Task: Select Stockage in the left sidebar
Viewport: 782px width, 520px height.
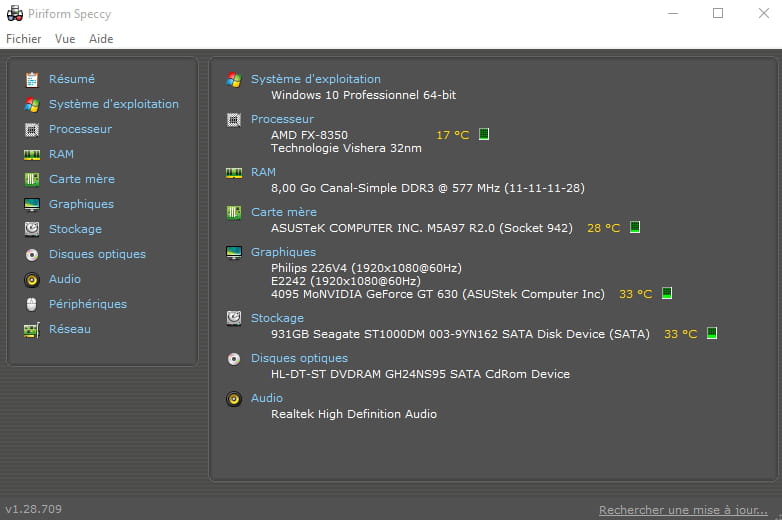Action: coord(75,229)
